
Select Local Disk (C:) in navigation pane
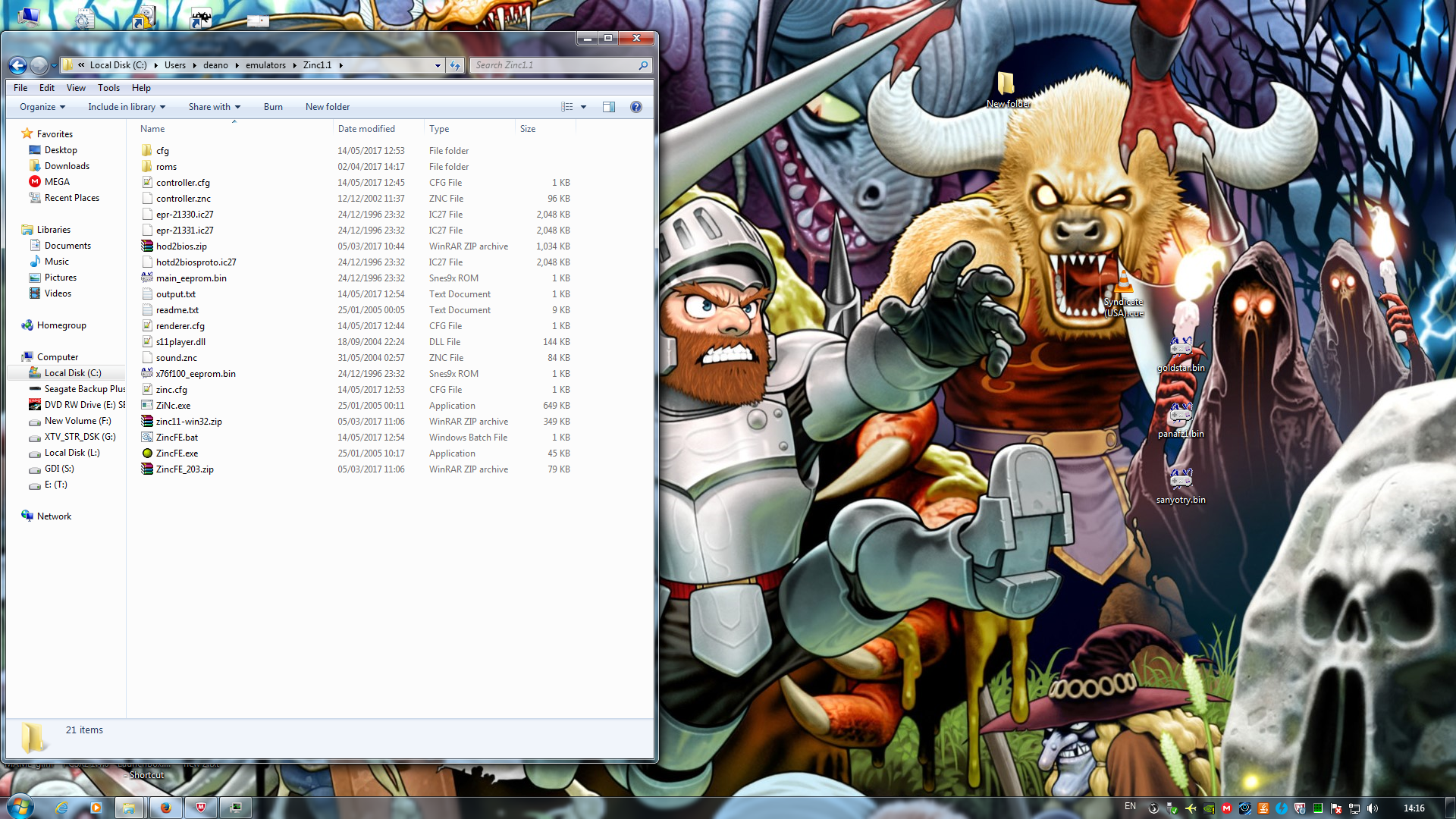point(72,373)
